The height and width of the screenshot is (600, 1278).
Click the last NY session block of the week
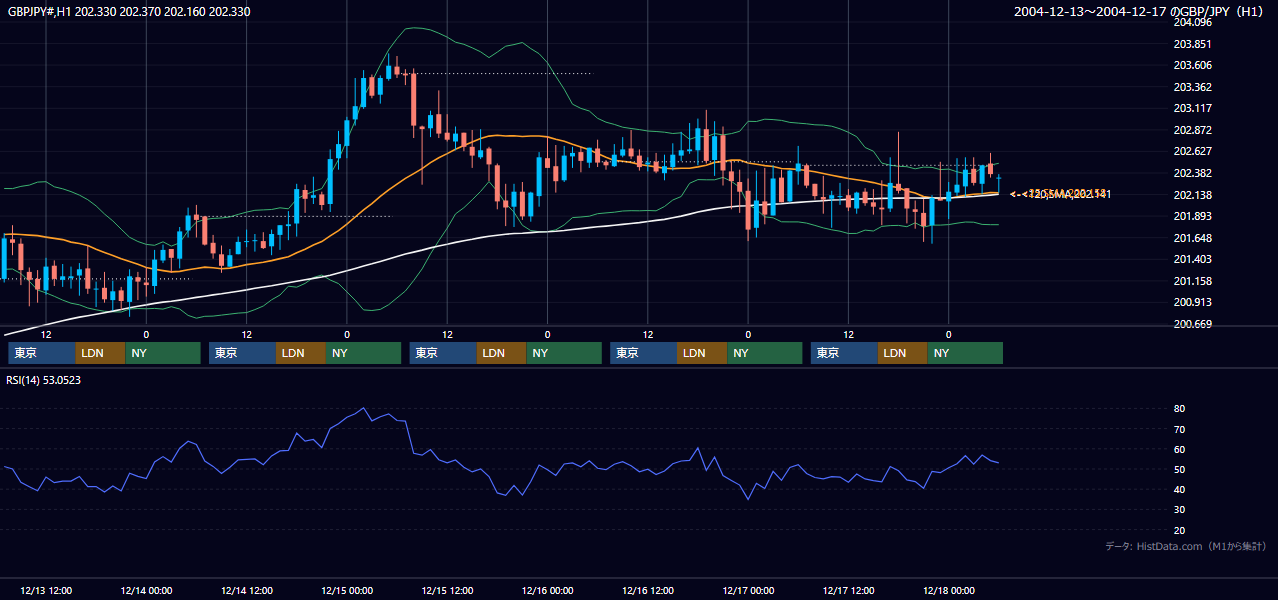(x=965, y=353)
